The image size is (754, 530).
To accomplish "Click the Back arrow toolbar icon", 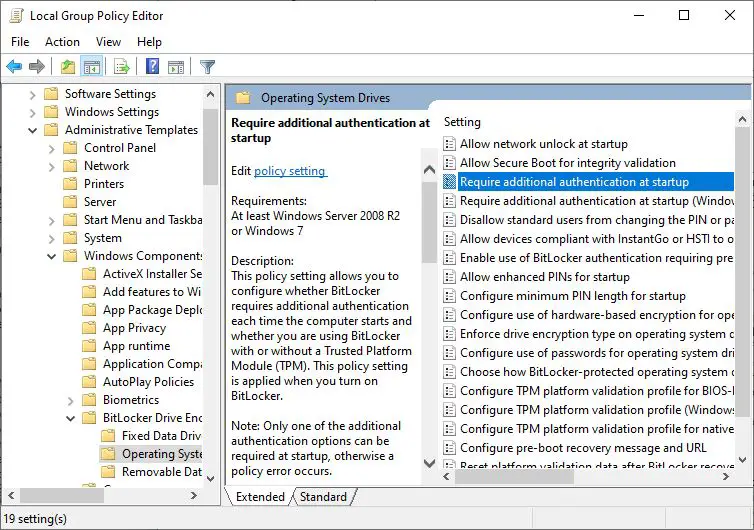I will click(x=14, y=66).
